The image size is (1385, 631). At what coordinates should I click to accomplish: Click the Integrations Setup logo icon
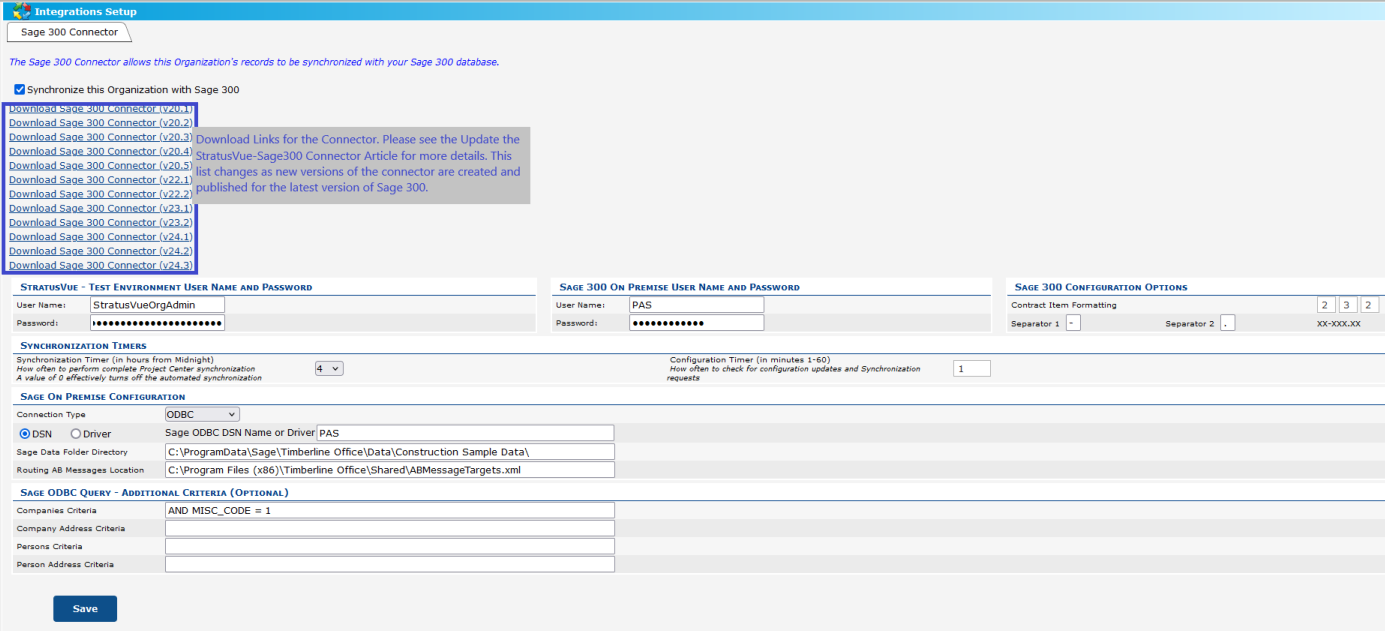coord(22,11)
